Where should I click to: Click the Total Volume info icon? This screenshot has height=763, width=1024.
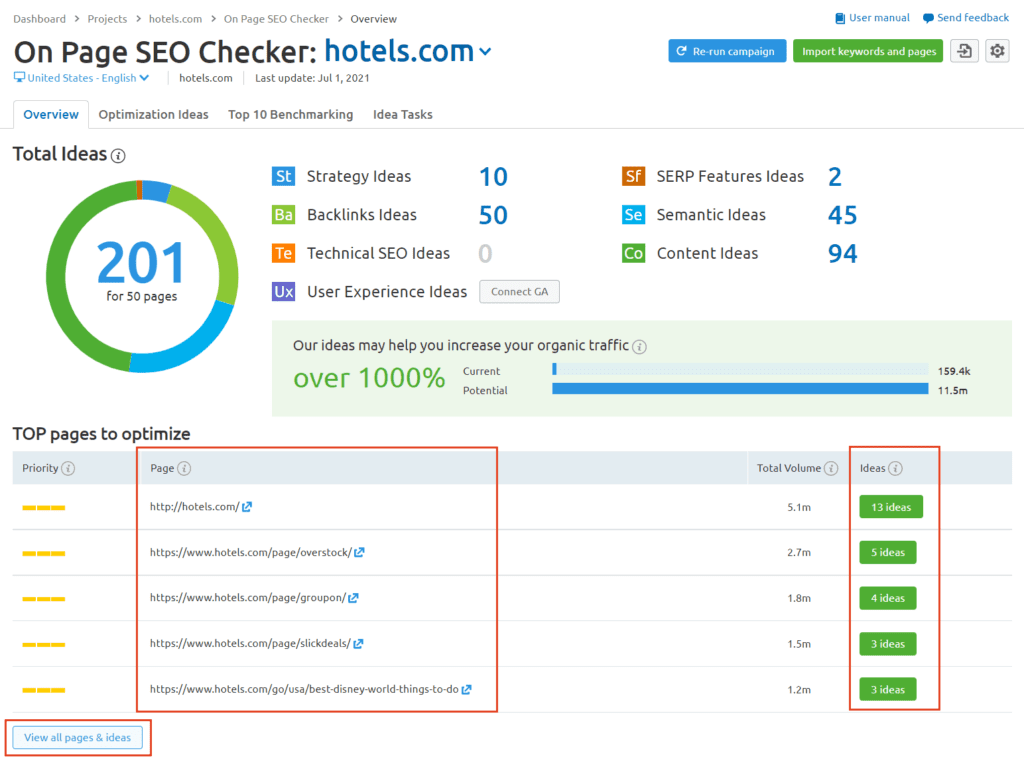(x=831, y=468)
